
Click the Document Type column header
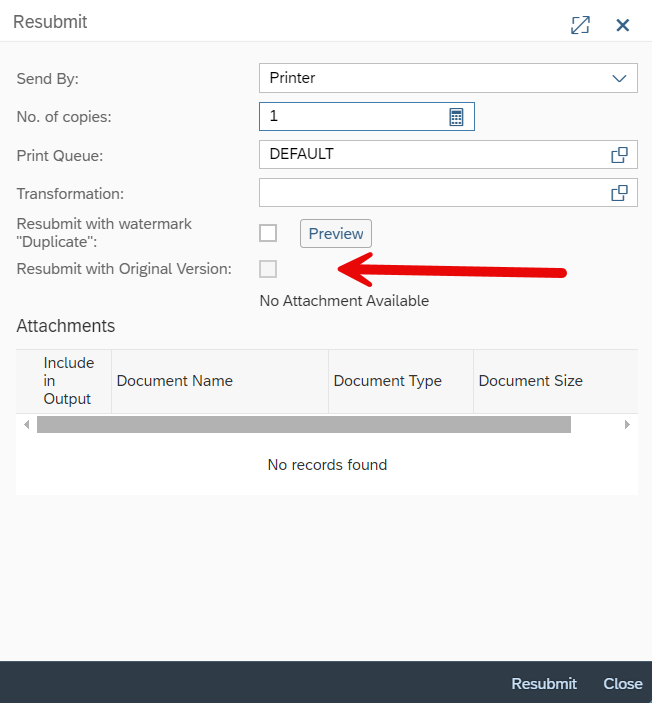[401, 381]
